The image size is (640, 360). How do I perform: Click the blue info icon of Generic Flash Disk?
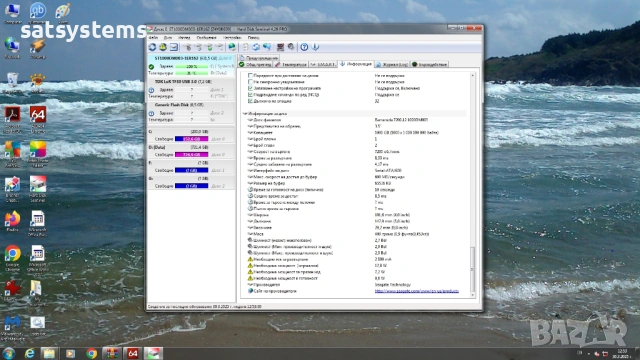(151, 113)
